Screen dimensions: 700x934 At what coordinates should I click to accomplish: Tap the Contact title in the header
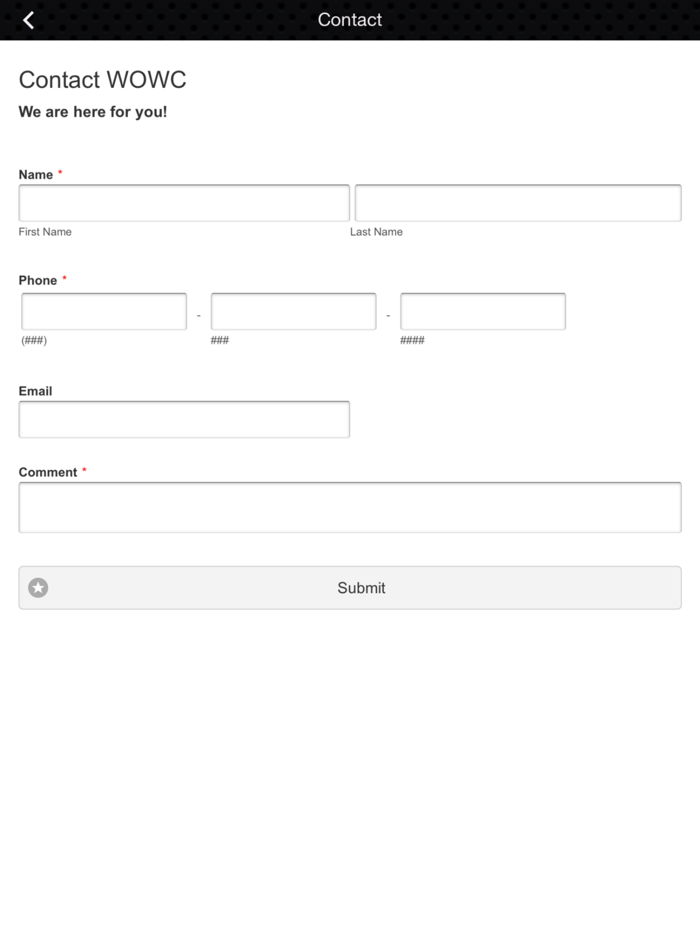(350, 20)
